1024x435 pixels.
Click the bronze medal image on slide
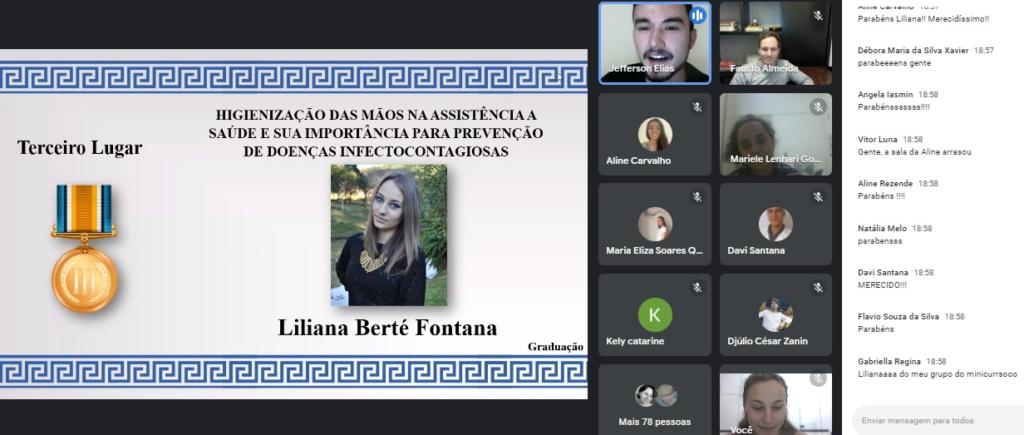[x=84, y=250]
